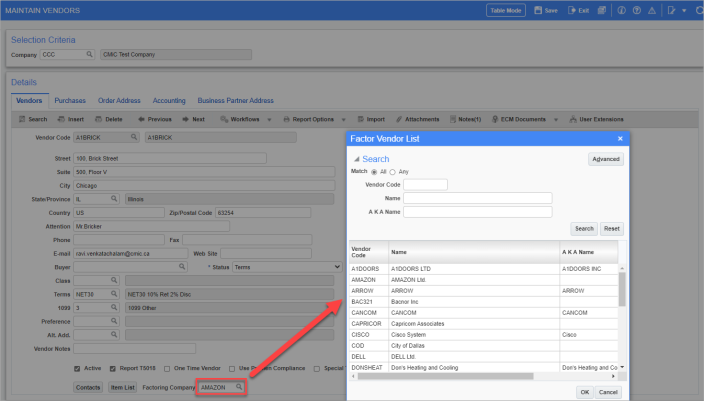Image resolution: width=704 pixels, height=401 pixels.
Task: Click the Reset button in dialog
Action: [612, 229]
